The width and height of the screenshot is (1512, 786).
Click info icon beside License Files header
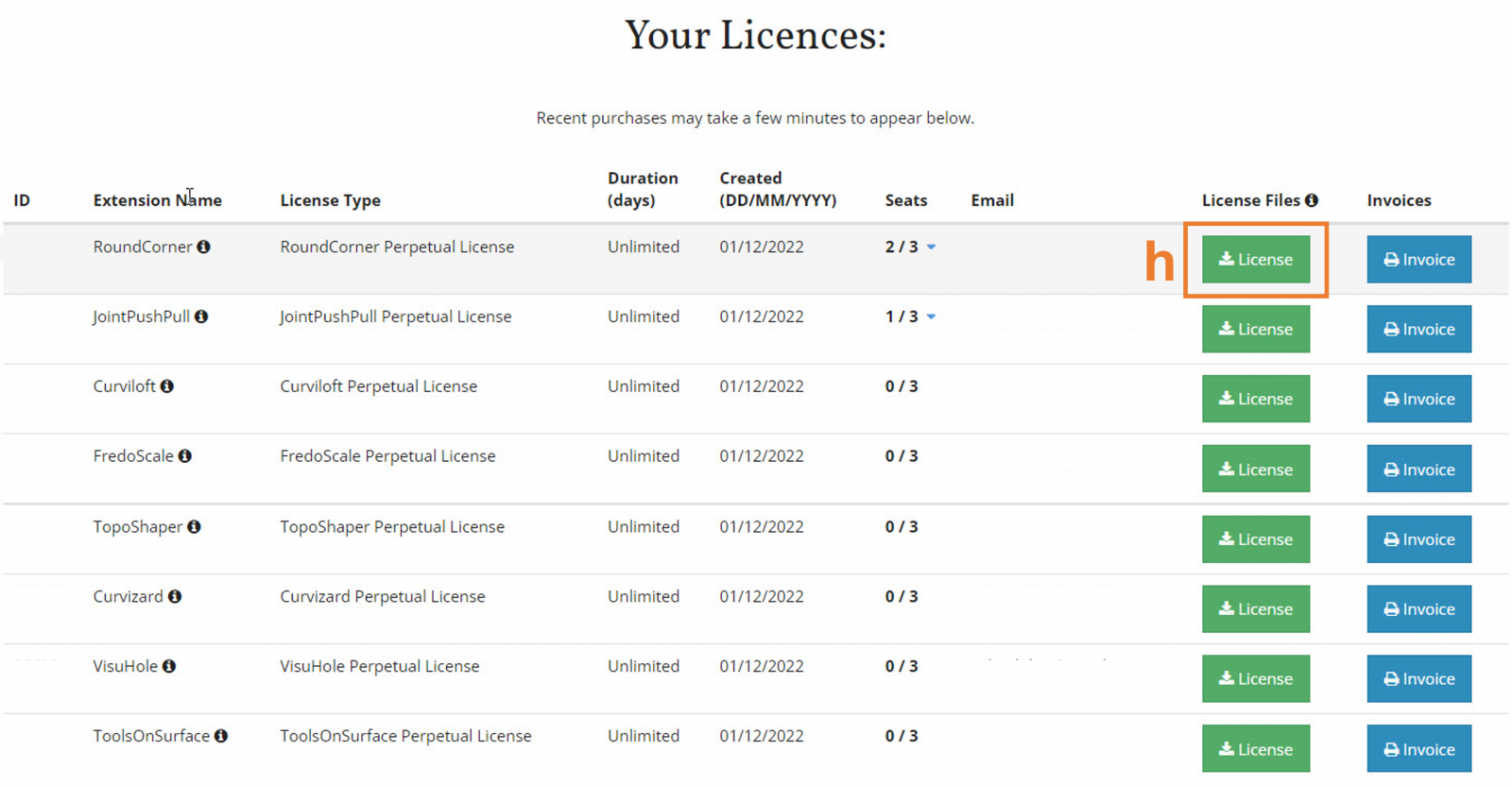(1312, 200)
